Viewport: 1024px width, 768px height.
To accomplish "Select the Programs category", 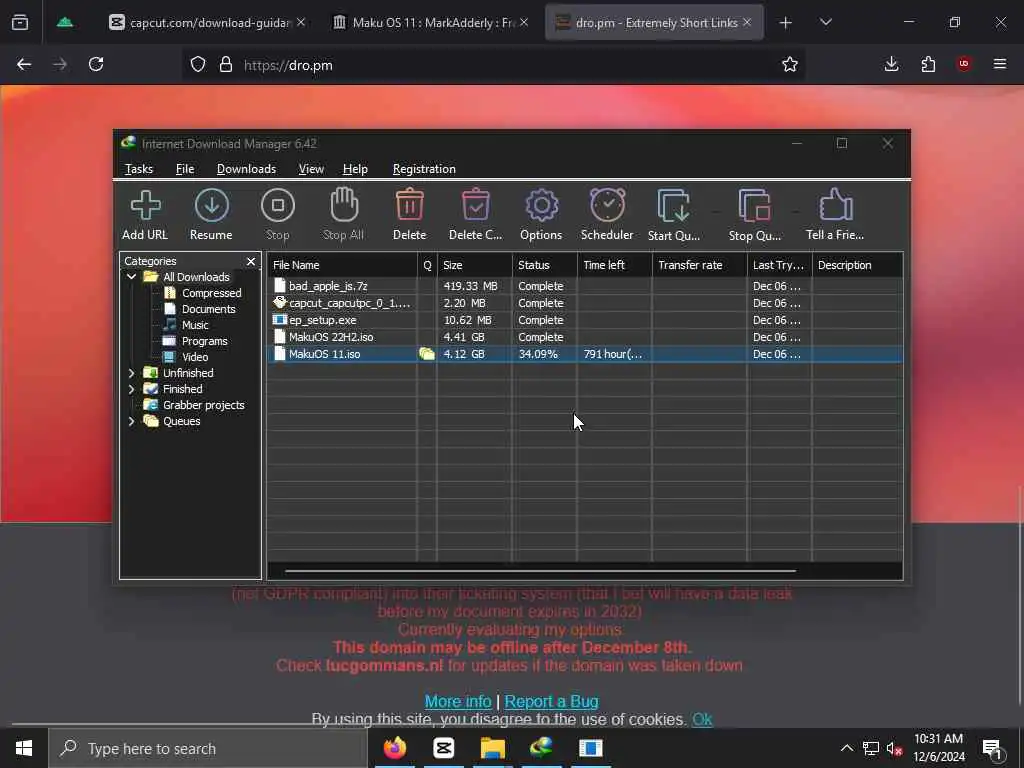I will [x=204, y=341].
